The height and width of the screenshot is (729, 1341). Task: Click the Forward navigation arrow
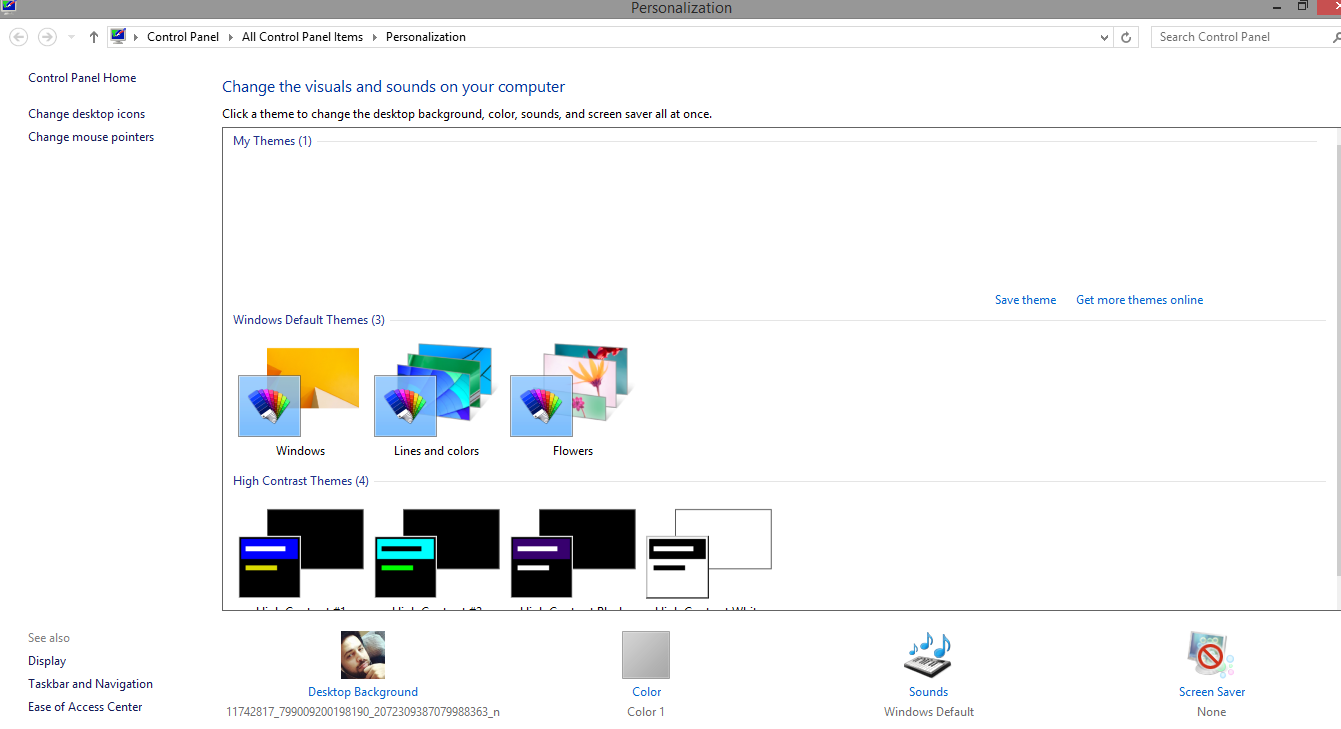click(47, 37)
